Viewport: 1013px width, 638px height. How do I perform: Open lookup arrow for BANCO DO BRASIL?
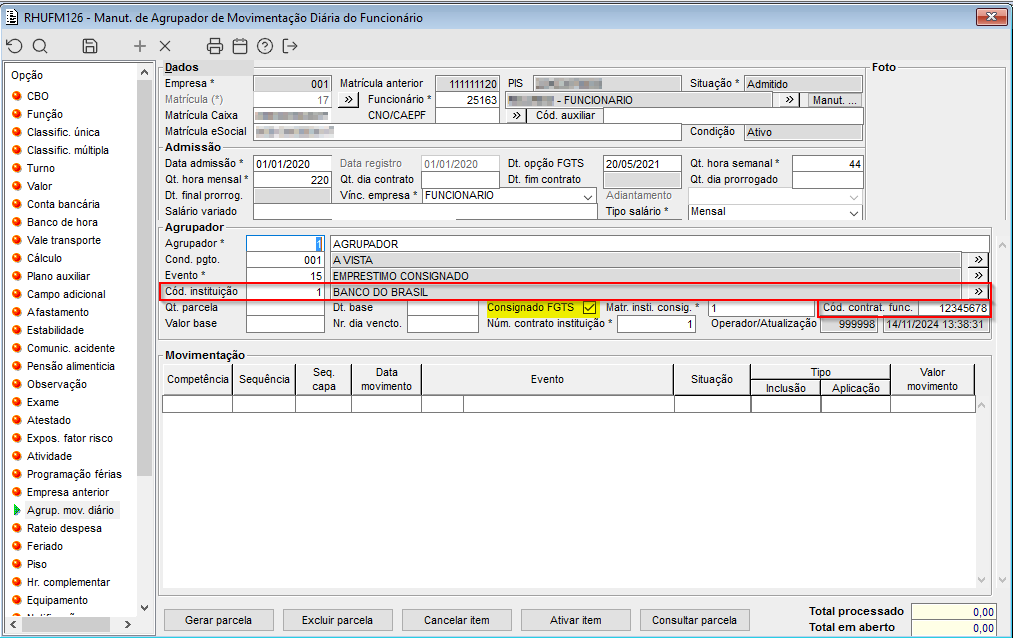click(x=978, y=292)
